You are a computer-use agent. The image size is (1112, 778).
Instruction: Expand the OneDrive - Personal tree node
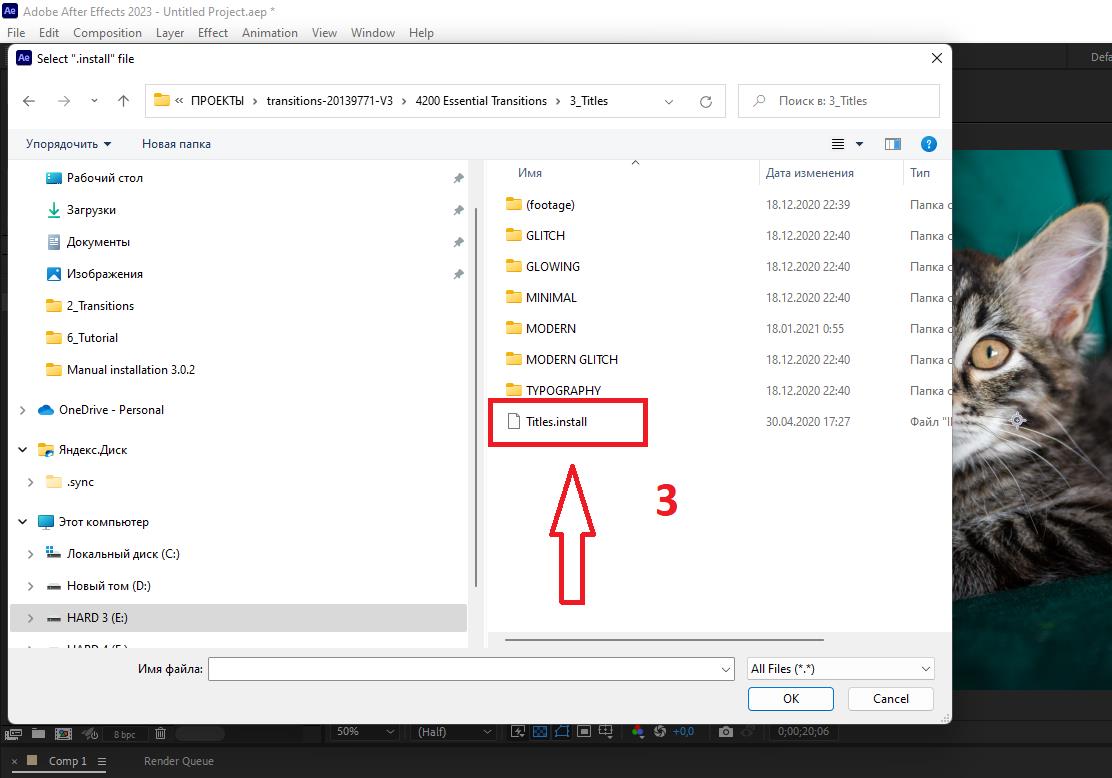(23, 410)
